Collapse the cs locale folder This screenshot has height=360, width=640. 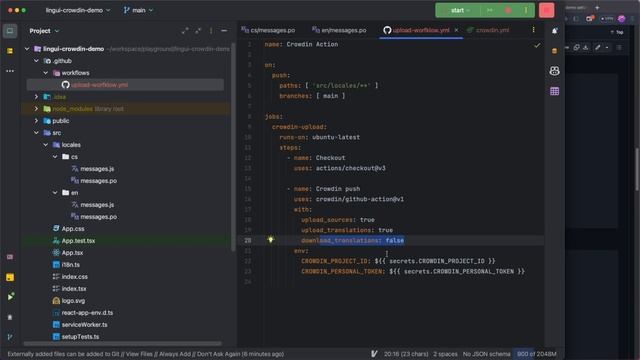point(55,157)
